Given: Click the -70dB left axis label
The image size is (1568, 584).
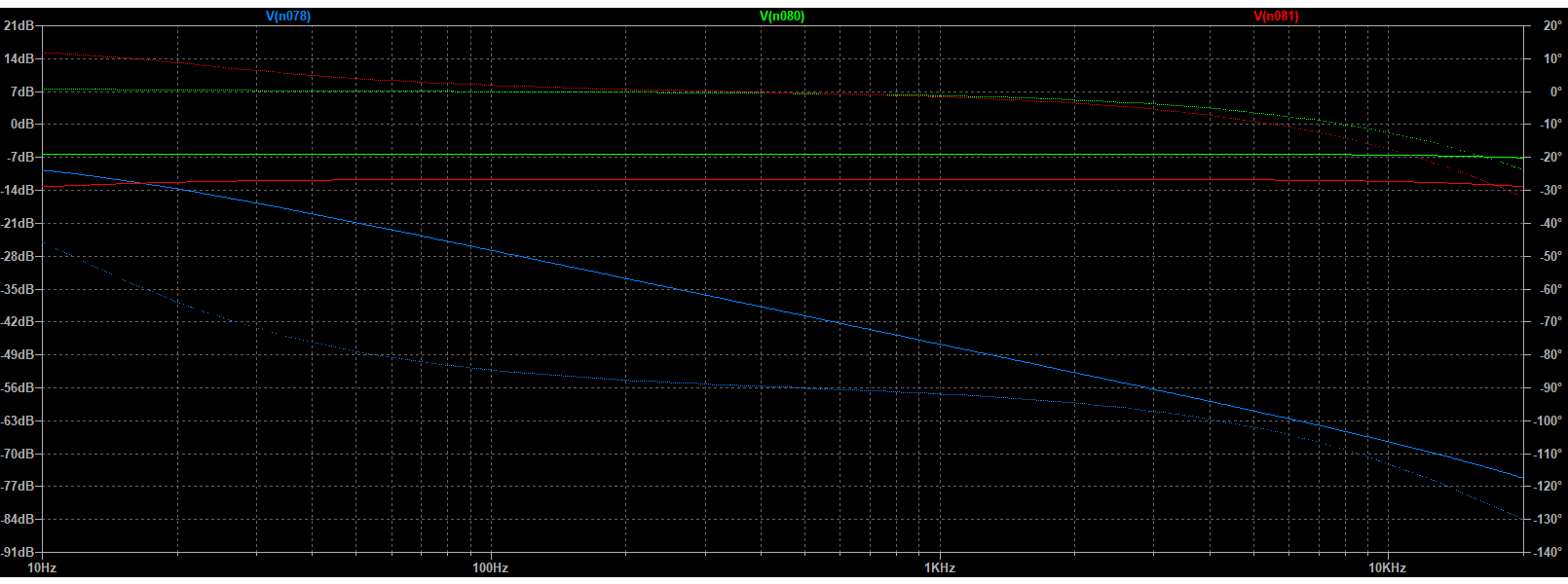Looking at the screenshot, I should coord(19,455).
